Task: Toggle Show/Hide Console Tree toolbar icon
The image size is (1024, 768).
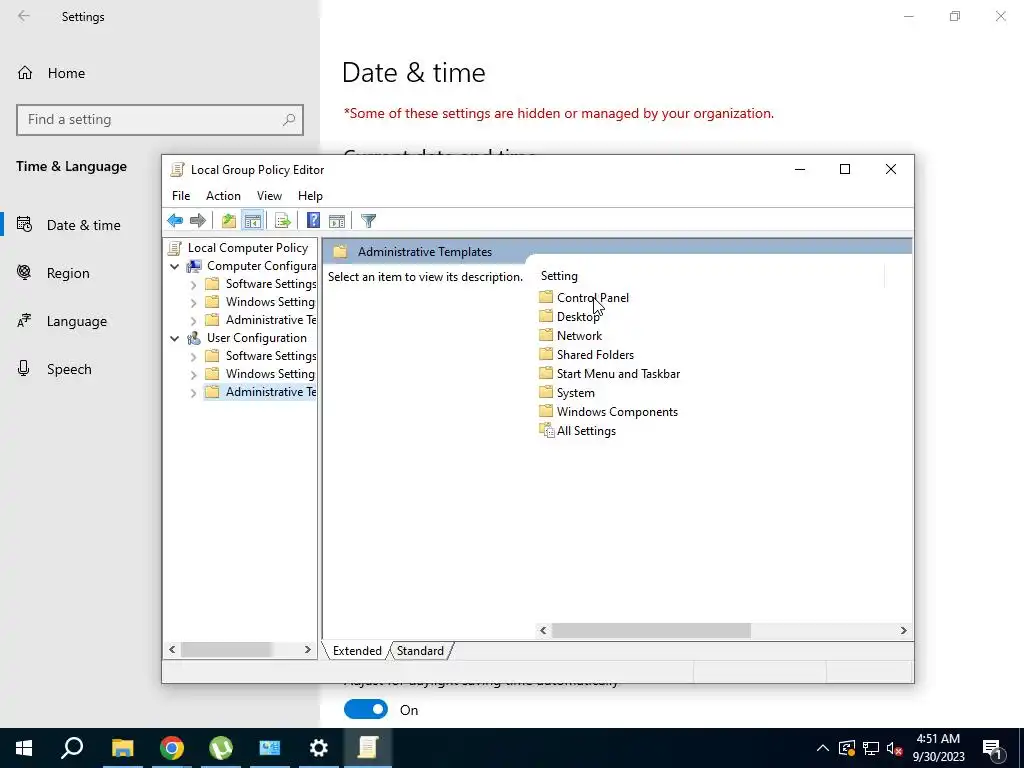Action: [253, 221]
